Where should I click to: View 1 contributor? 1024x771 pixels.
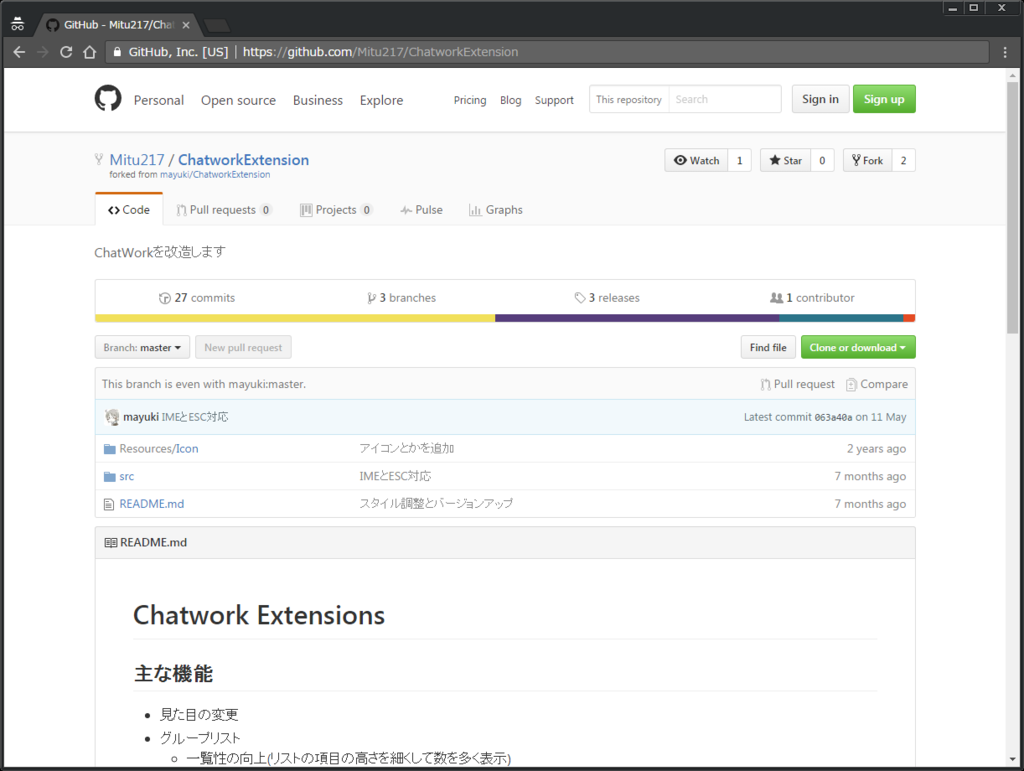[x=812, y=298]
